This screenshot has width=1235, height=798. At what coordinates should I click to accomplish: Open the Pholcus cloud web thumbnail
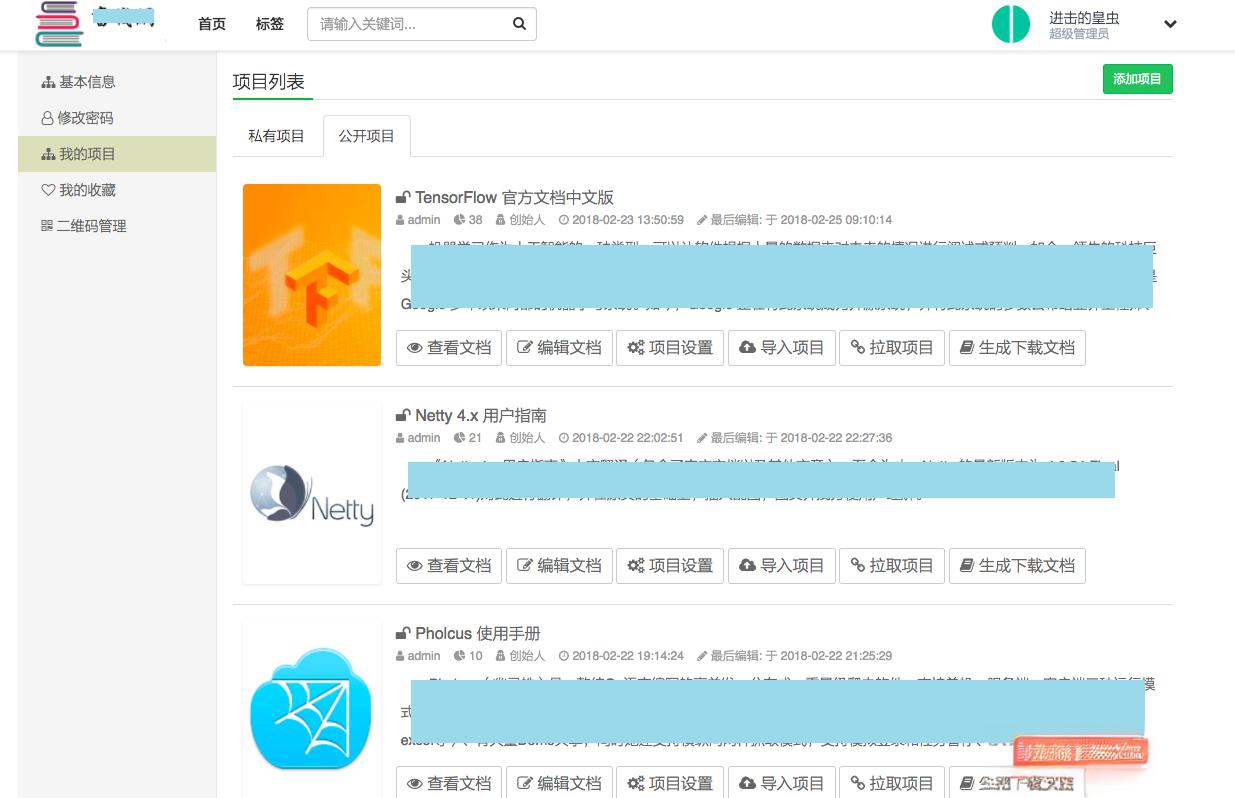(x=312, y=709)
